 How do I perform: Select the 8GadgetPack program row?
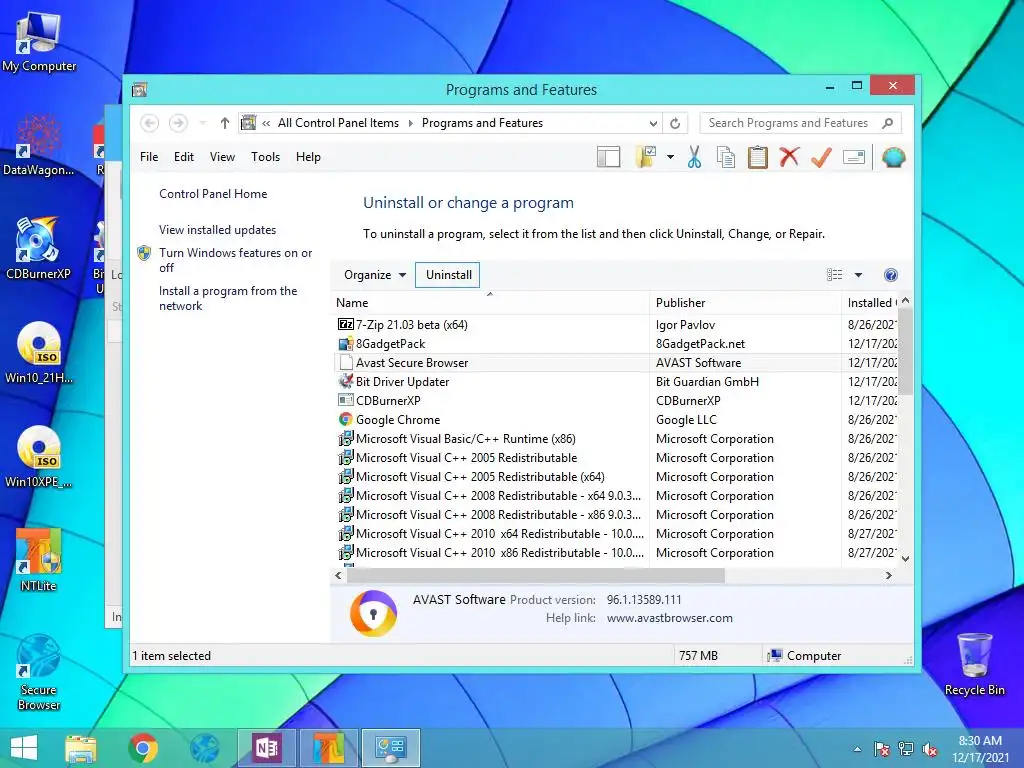point(615,344)
